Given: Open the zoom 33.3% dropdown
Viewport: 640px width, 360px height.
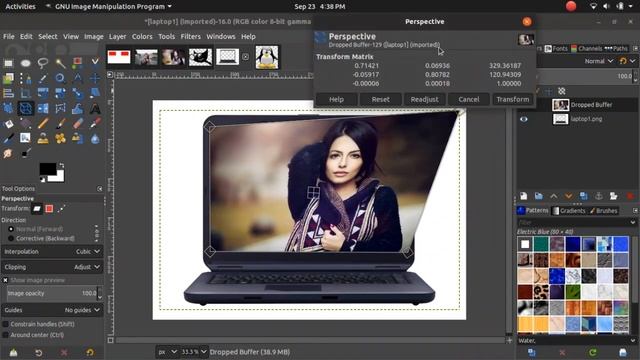Looking at the screenshot, I should (194, 352).
